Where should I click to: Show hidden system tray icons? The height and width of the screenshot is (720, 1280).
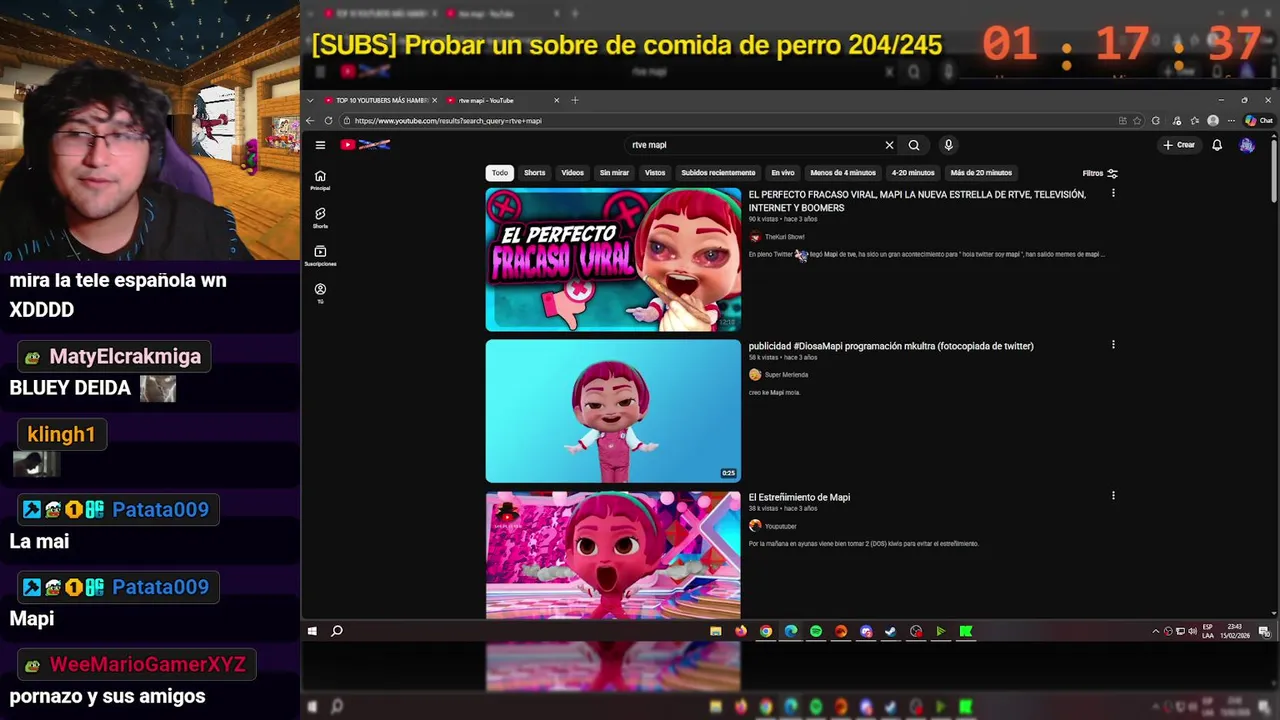click(1156, 631)
